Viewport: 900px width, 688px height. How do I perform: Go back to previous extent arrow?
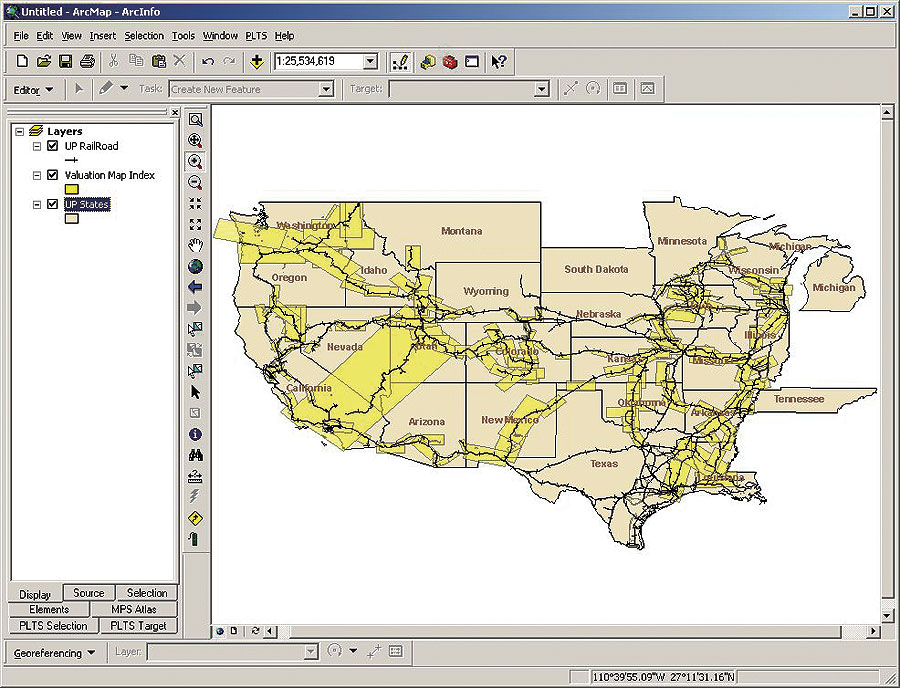coord(195,287)
